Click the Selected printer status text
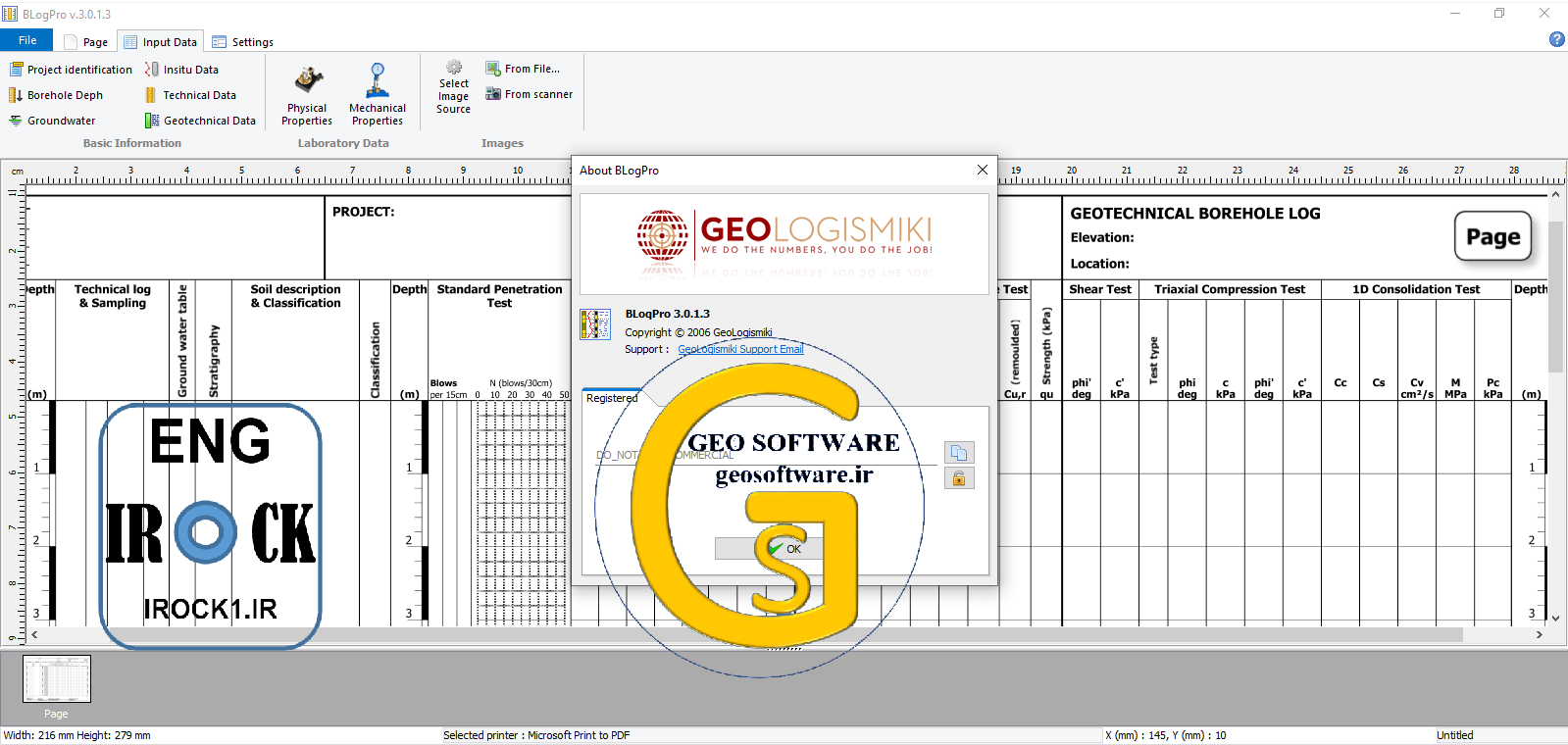Image resolution: width=1568 pixels, height=745 pixels. 536,735
